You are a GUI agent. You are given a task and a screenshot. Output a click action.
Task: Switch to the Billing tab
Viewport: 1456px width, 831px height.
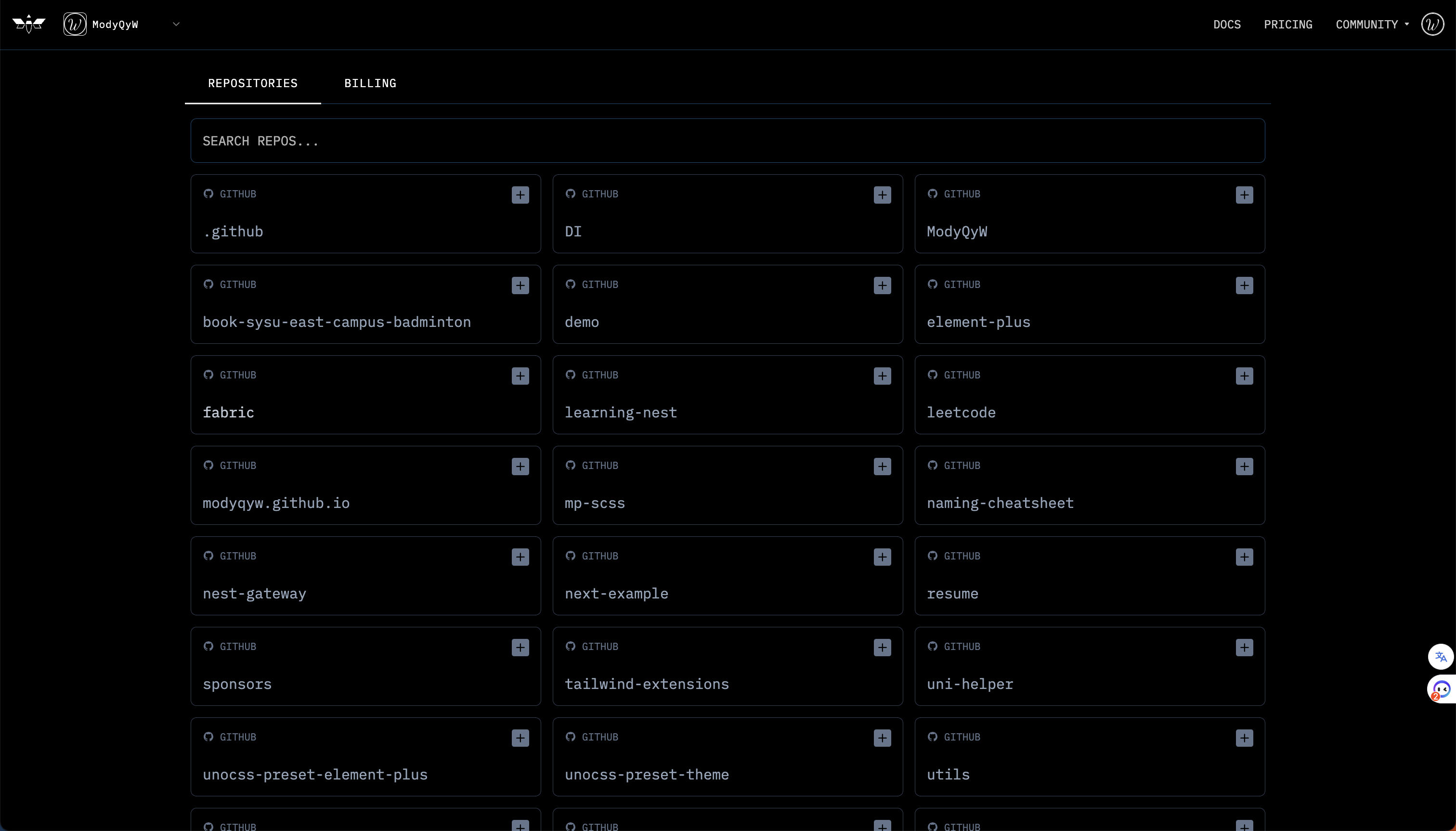click(370, 83)
